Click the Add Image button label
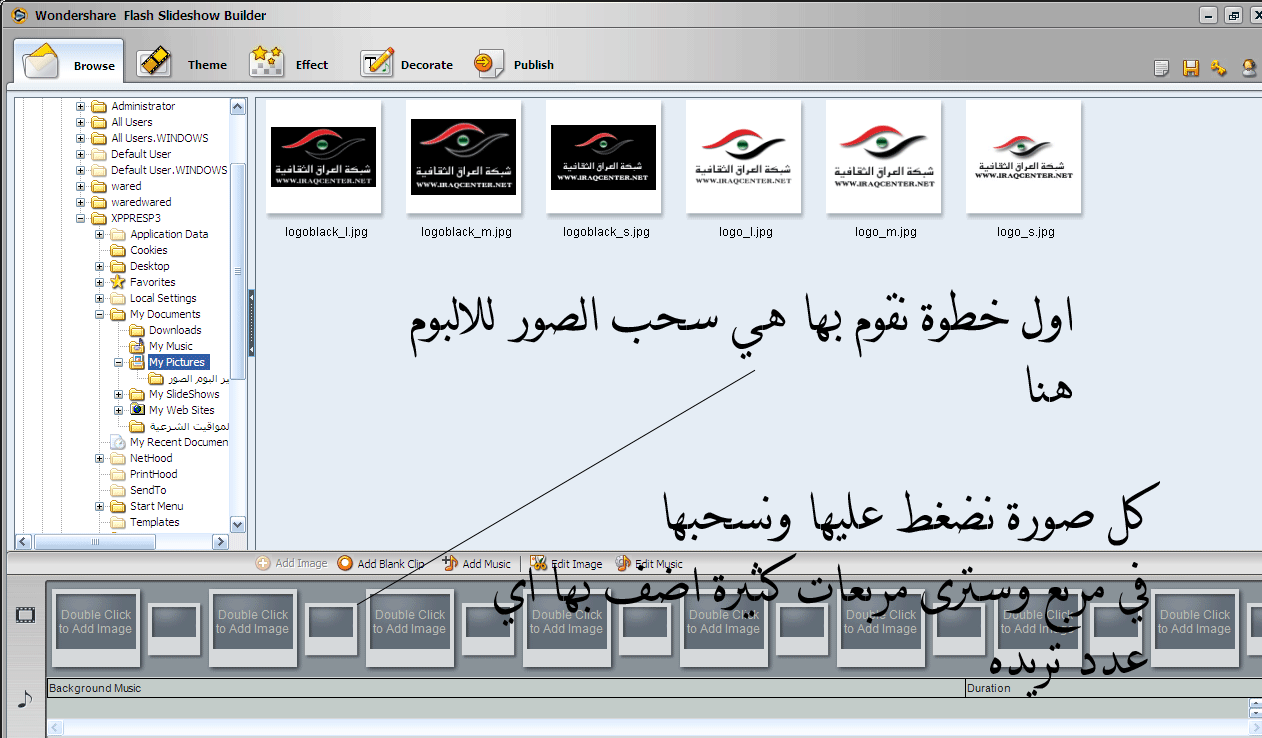1262x738 pixels. click(x=301, y=564)
